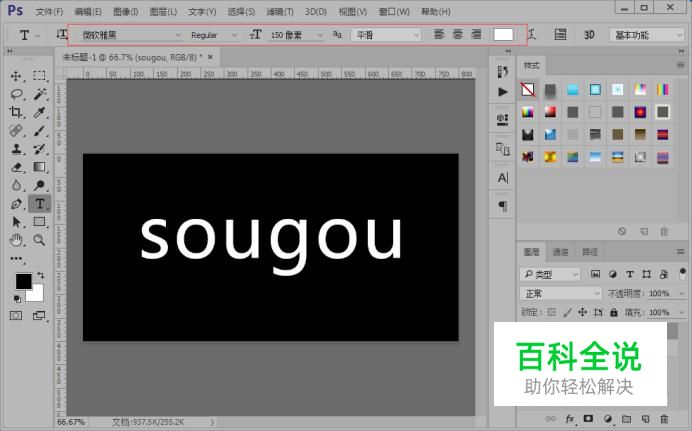Toggle Quick Mask mode

pos(16,315)
